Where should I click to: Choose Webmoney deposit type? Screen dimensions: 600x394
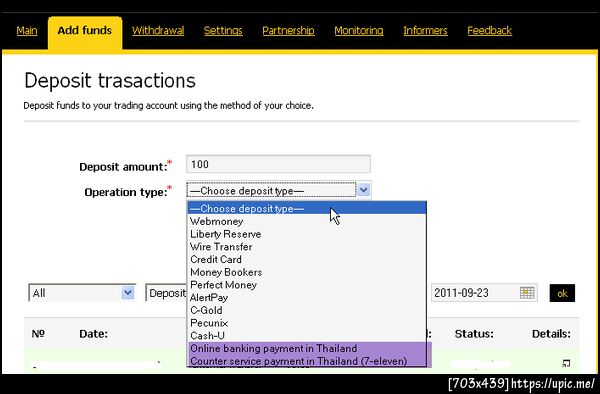[x=307, y=221]
